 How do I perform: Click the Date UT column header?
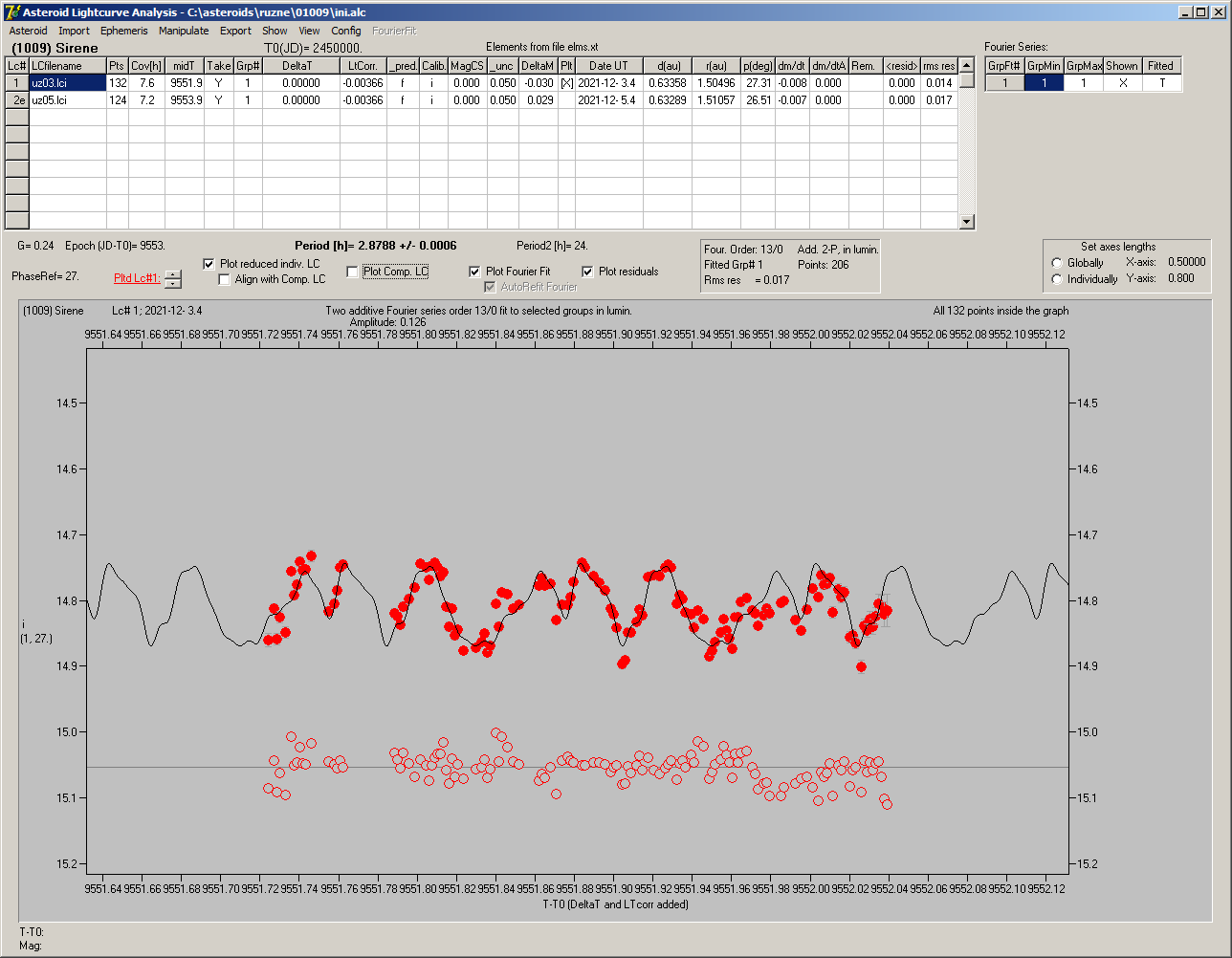pos(608,66)
